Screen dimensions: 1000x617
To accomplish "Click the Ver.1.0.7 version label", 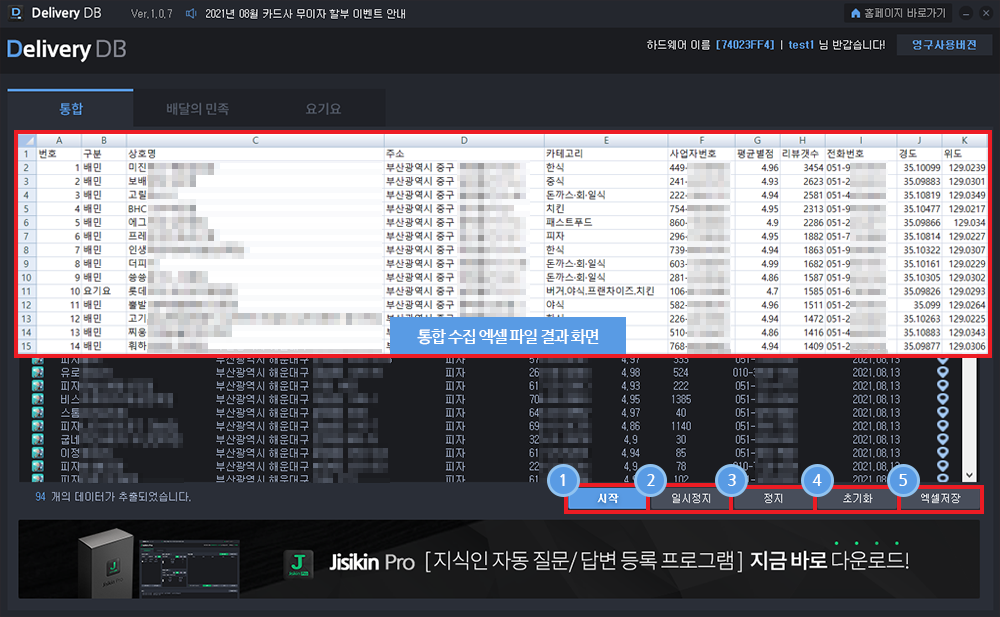I will [x=151, y=13].
